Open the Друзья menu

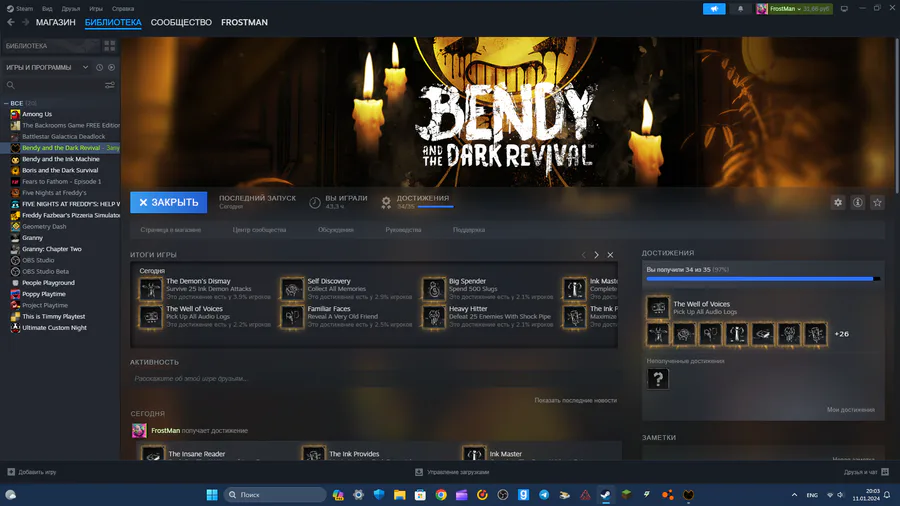coord(71,9)
